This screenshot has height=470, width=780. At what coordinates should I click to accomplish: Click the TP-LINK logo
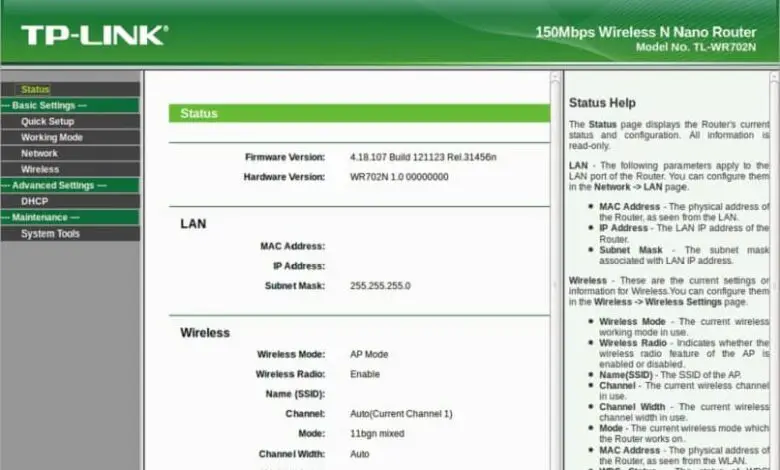pos(95,35)
